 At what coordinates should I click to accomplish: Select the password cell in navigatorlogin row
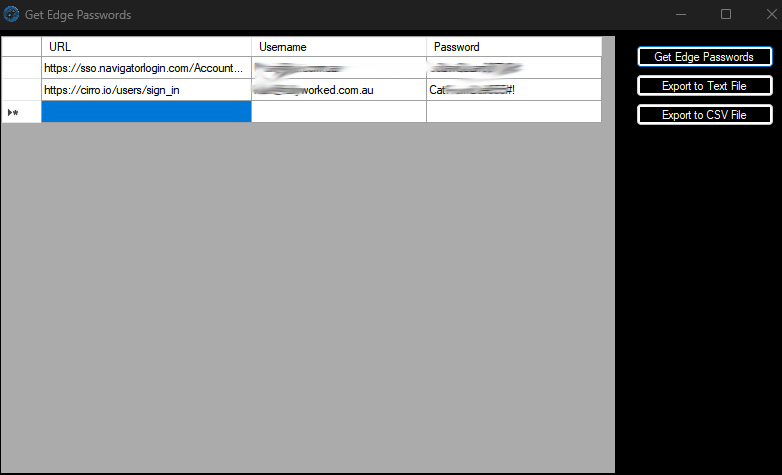[x=514, y=68]
